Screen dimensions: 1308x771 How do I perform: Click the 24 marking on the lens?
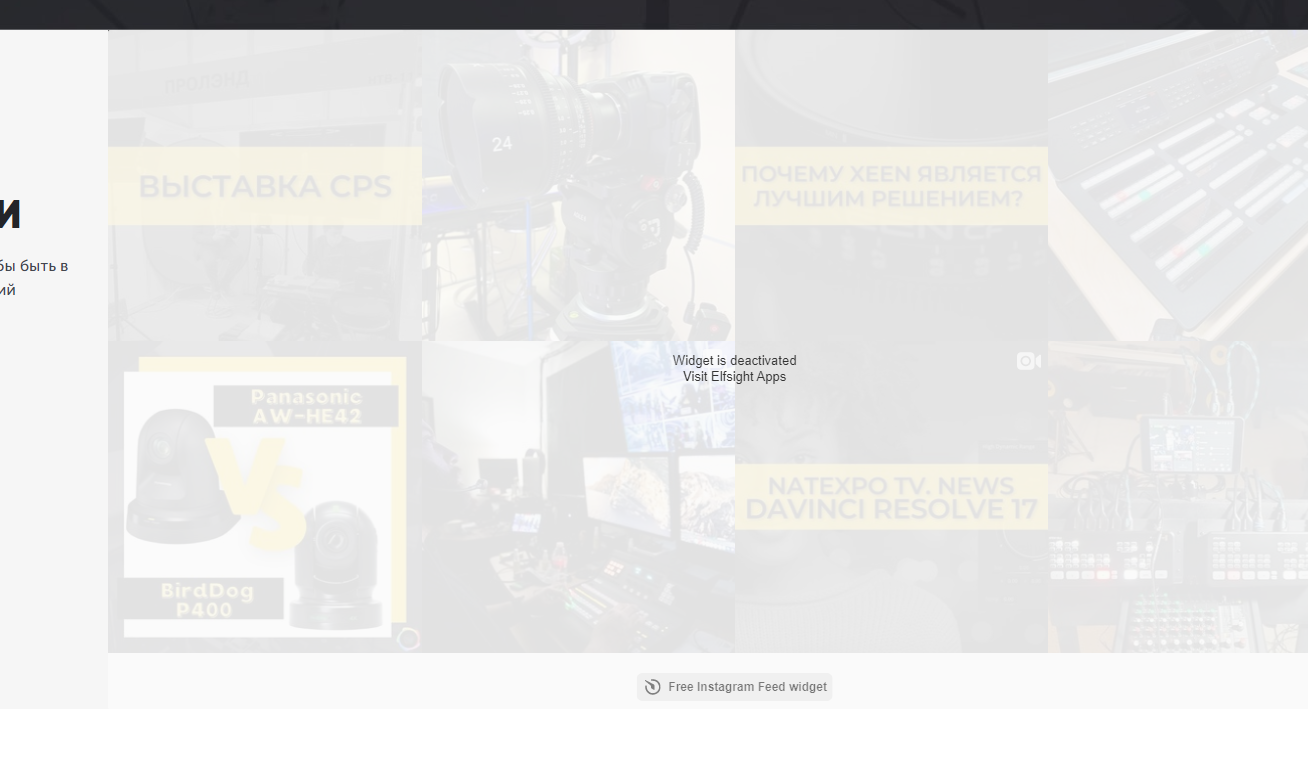(502, 144)
